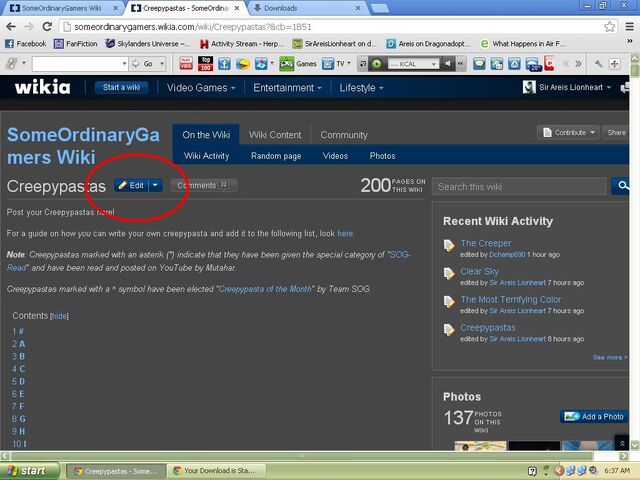
Task: Bookmark the page with the star icon
Action: (609, 27)
